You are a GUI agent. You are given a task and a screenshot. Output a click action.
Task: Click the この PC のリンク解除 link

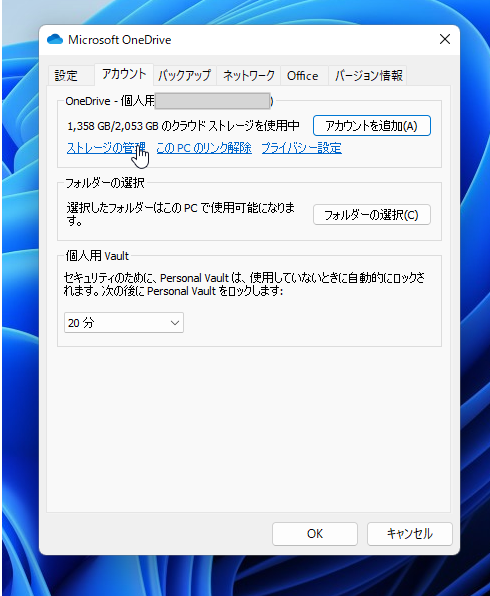coord(204,148)
